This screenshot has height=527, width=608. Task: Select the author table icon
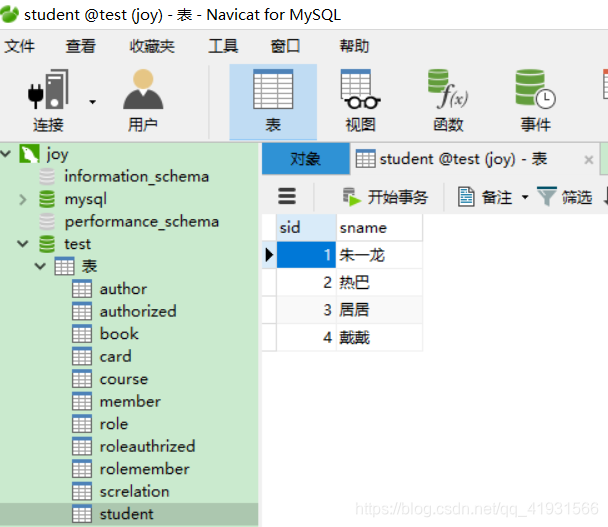[x=82, y=289]
